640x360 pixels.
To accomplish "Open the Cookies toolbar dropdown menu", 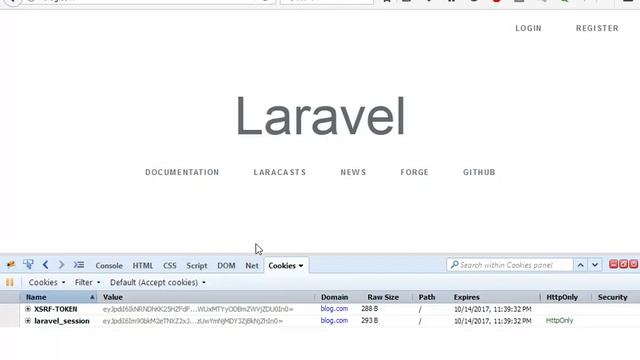I will [47, 282].
